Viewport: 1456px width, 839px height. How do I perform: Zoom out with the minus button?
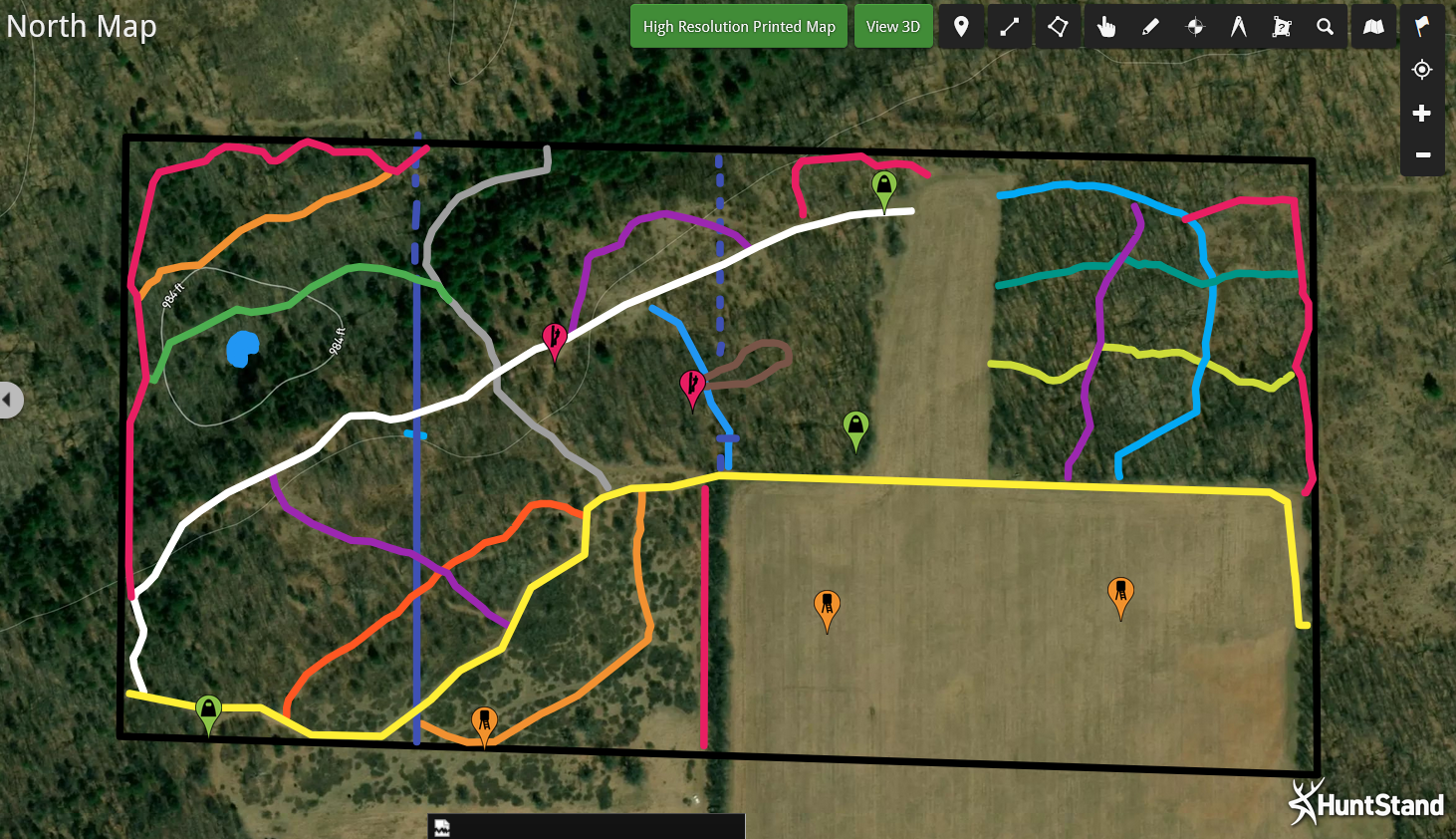coord(1422,154)
